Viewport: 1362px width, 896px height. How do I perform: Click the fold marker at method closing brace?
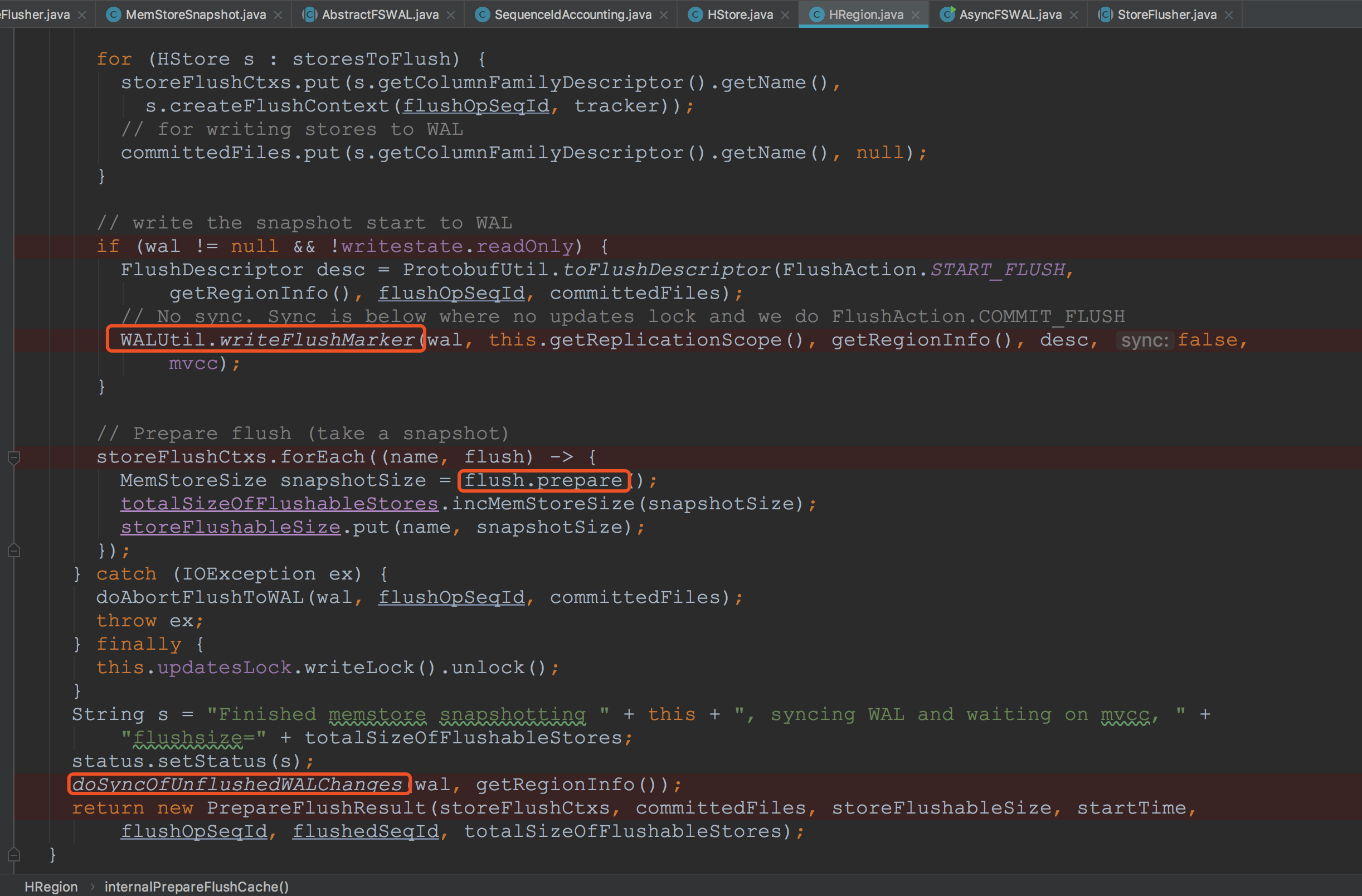14,854
